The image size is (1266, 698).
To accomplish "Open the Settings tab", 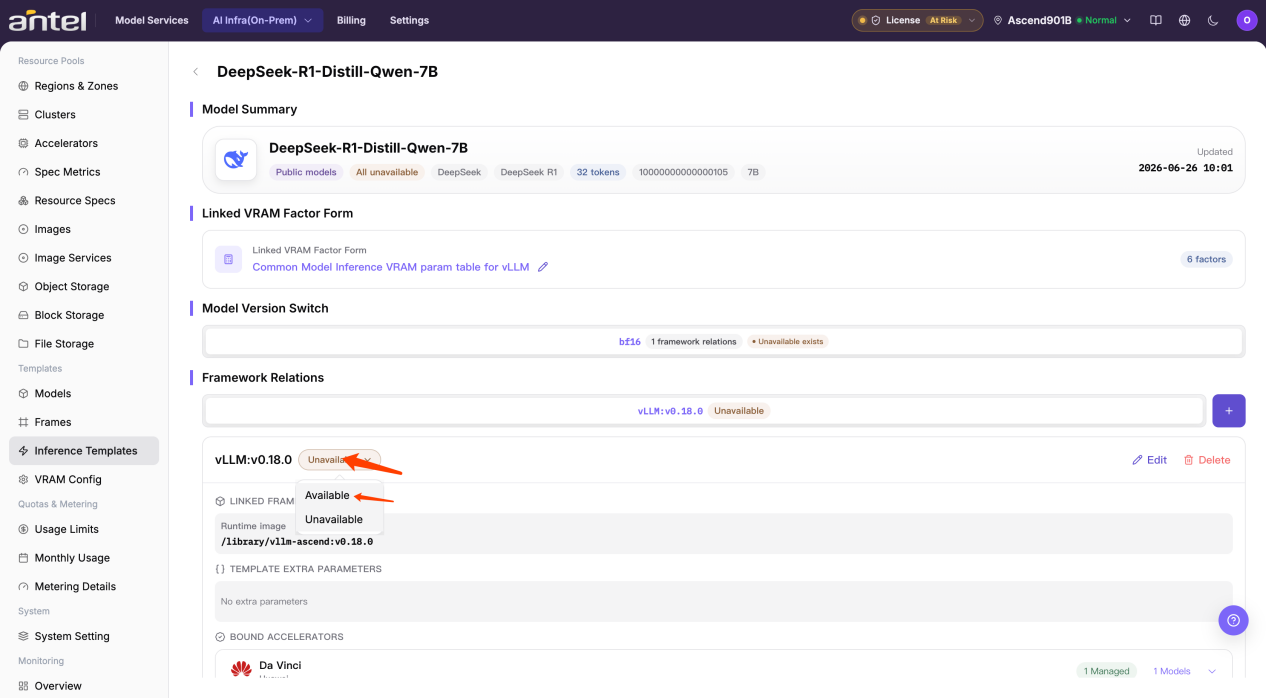I will (409, 20).
